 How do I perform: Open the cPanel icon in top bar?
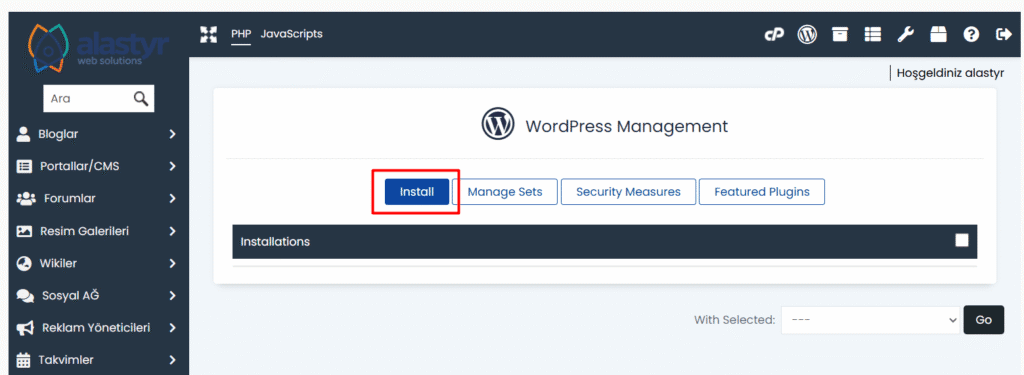coord(774,35)
